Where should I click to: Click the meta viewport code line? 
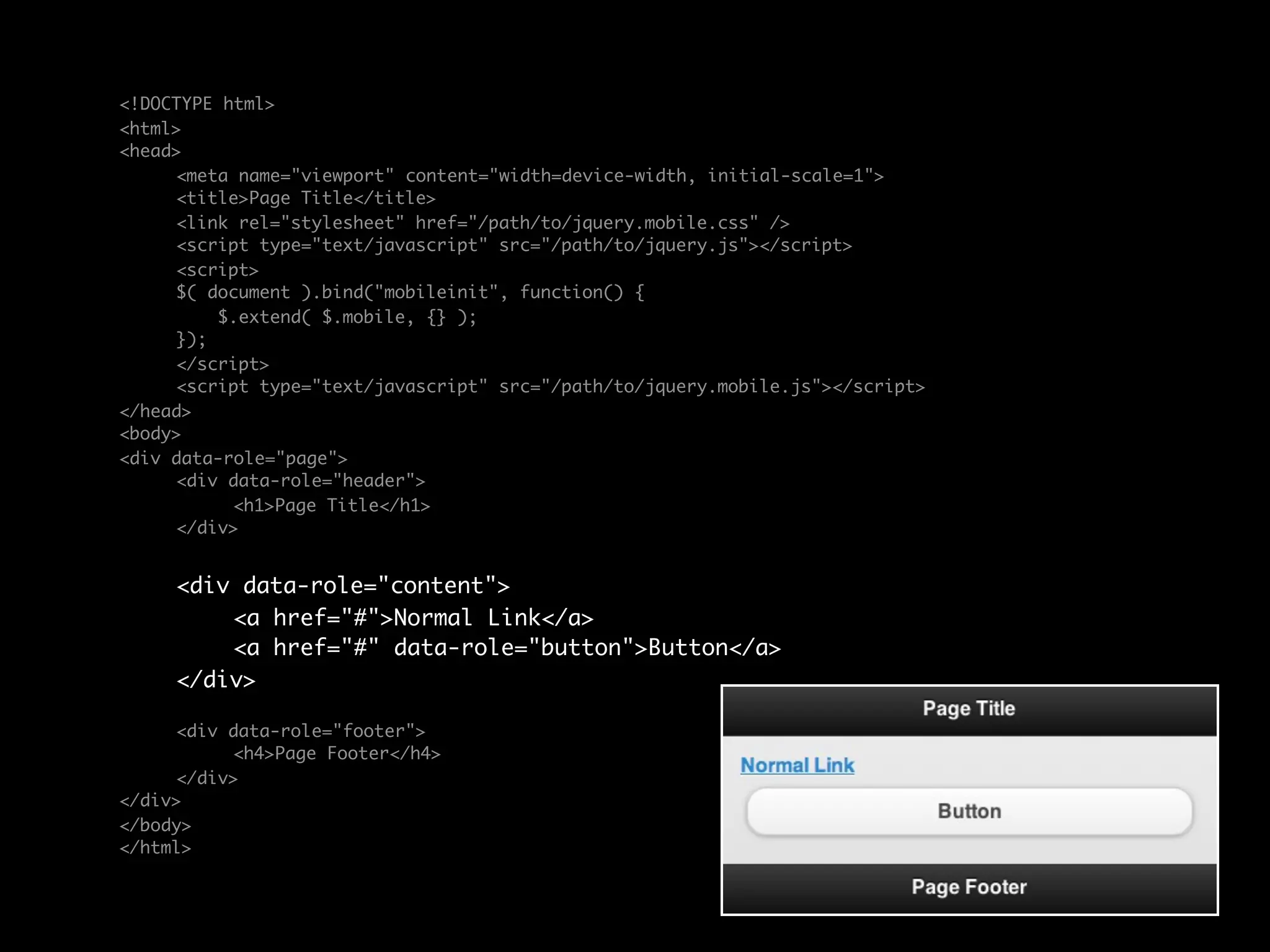530,176
